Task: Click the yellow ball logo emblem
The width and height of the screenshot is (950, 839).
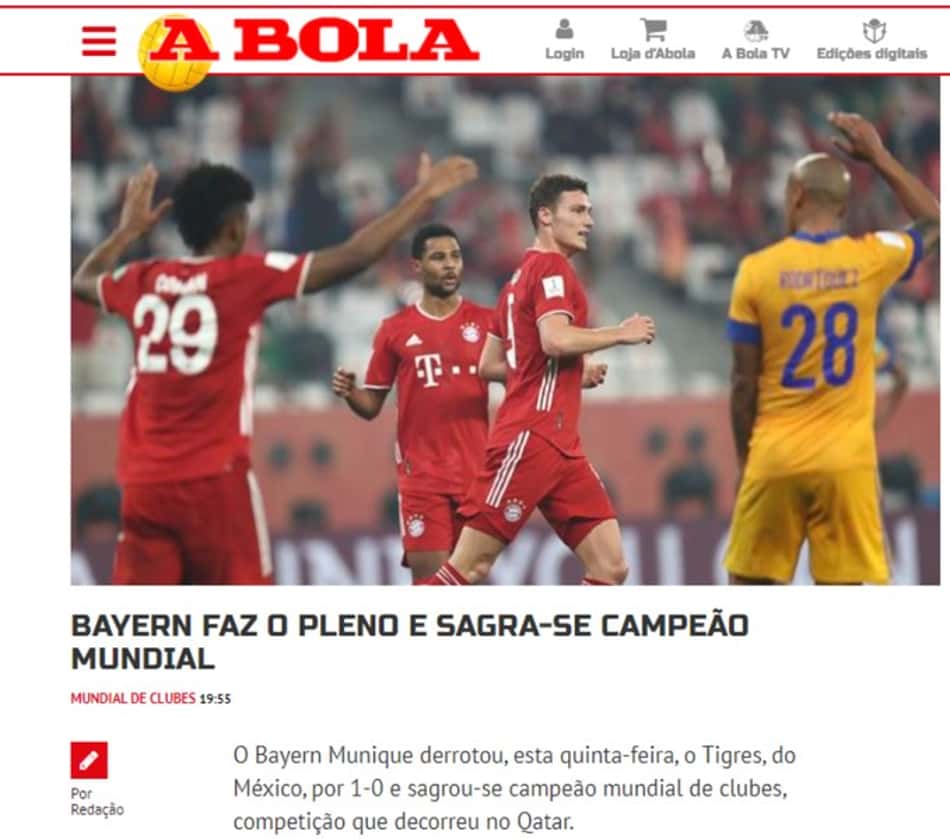Action: click(175, 54)
